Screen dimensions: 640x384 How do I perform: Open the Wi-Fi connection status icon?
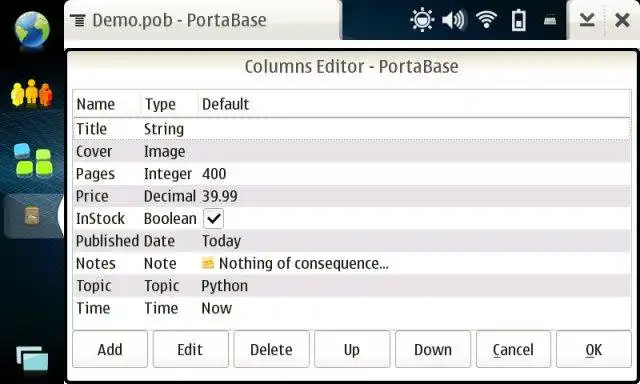(486, 20)
